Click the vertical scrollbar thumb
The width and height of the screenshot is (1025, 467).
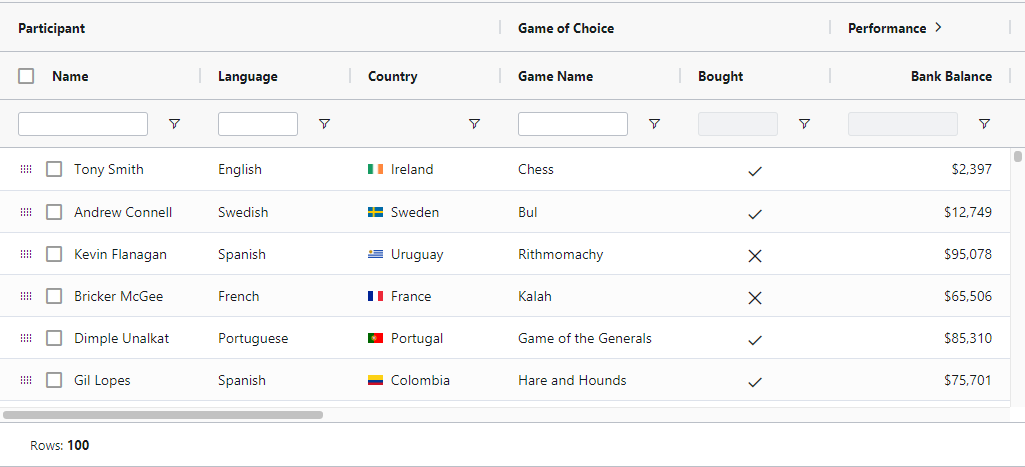coord(1018,157)
